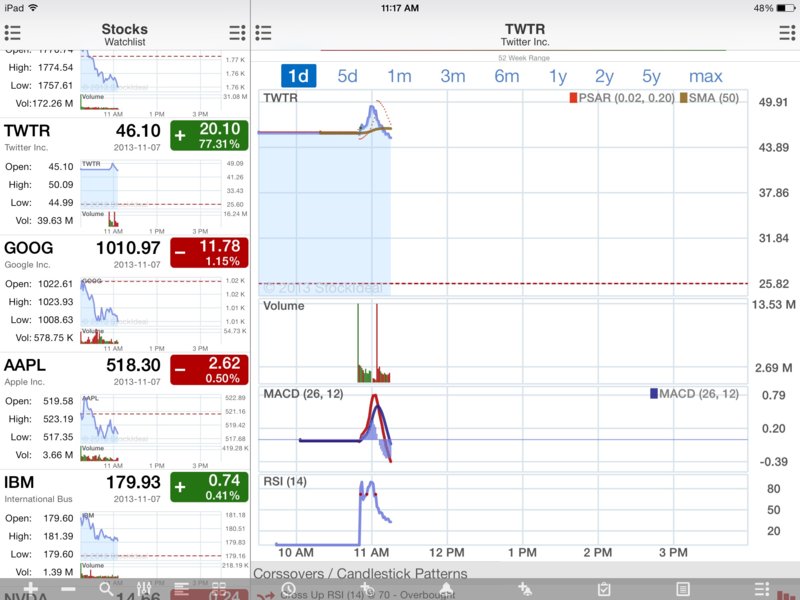Tap the minus icon to remove stock
Viewport: 800px width, 600px height.
(68, 590)
